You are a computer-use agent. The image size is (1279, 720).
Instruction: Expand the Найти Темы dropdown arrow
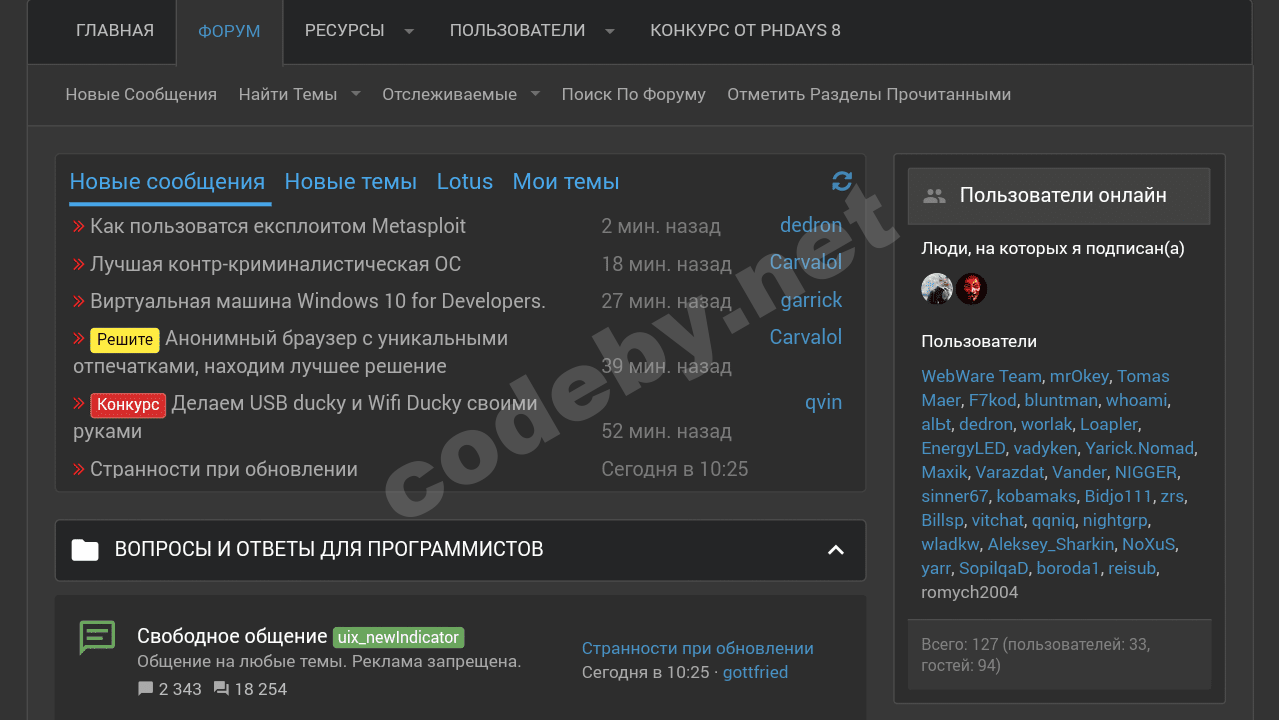(x=356, y=94)
